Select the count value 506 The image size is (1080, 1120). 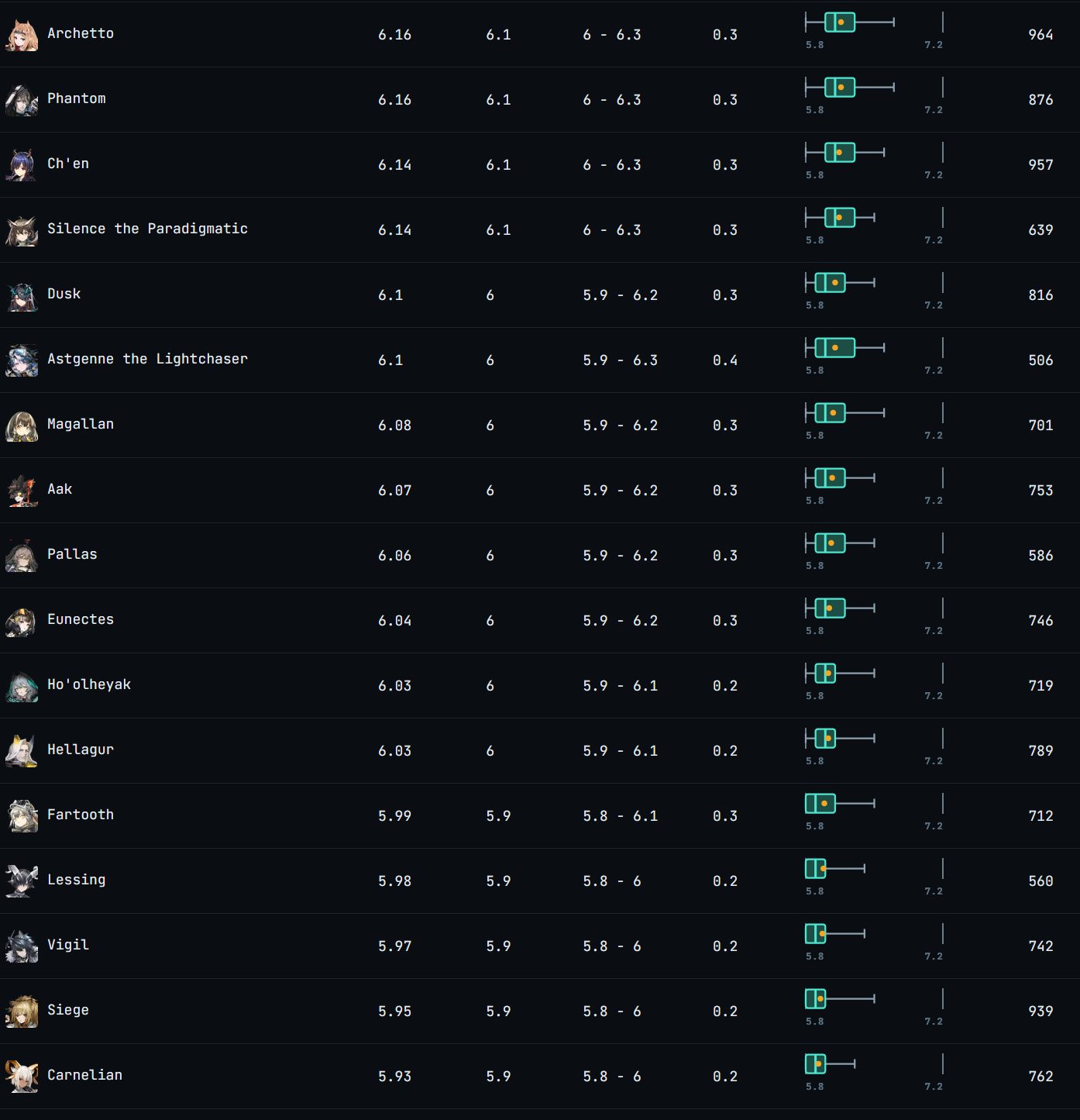click(x=1040, y=360)
